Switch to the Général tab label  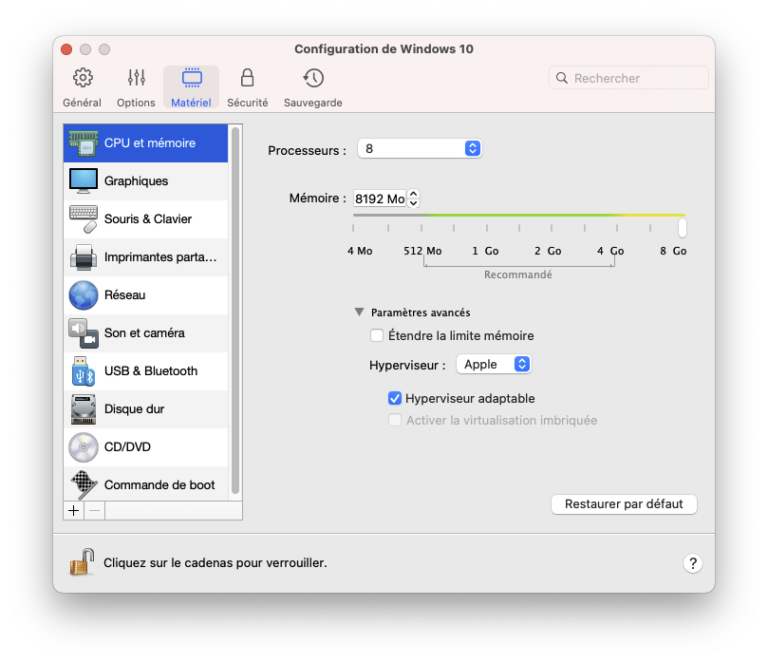point(82,103)
